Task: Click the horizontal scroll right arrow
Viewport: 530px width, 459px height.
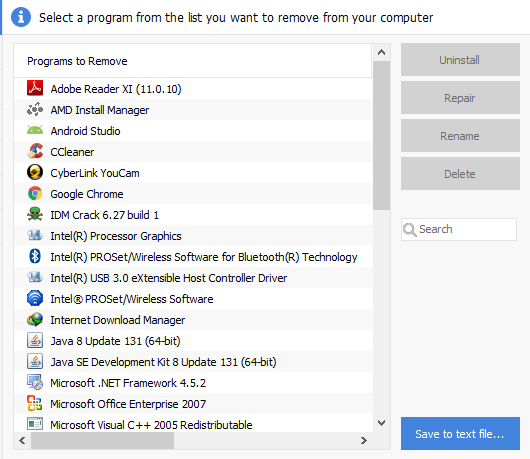Action: tap(364, 440)
